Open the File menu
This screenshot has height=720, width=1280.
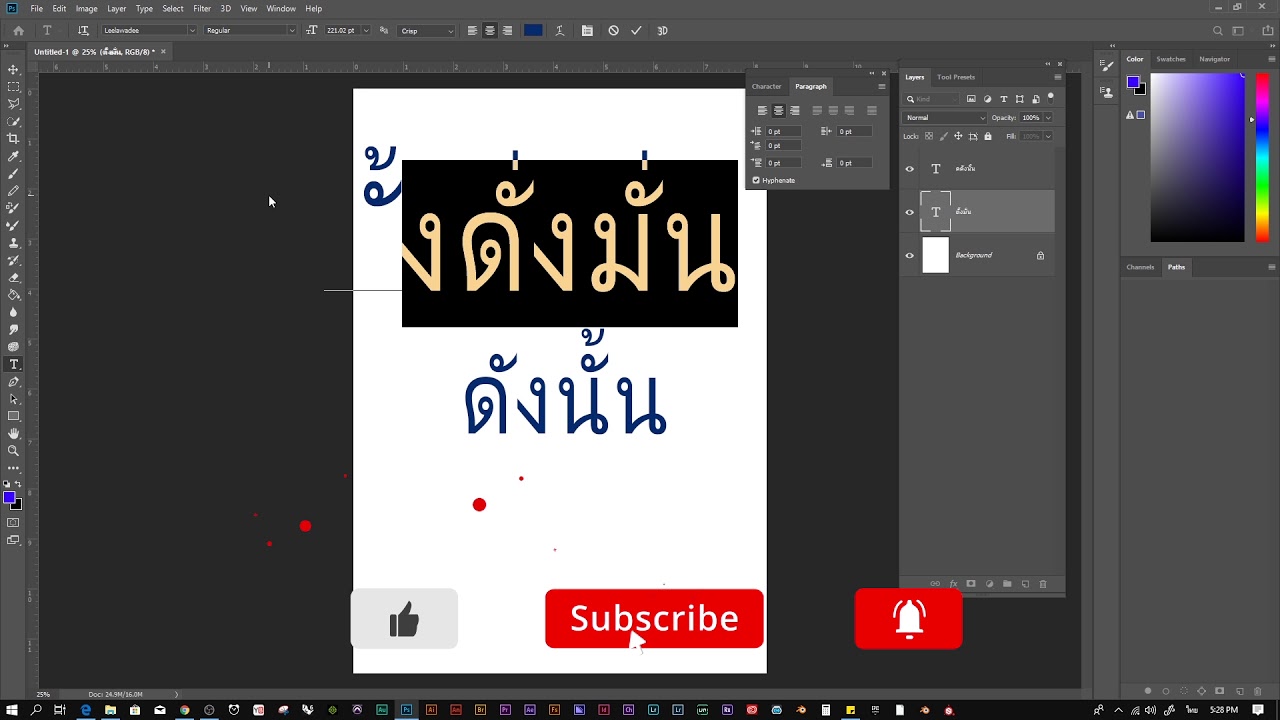click(36, 8)
